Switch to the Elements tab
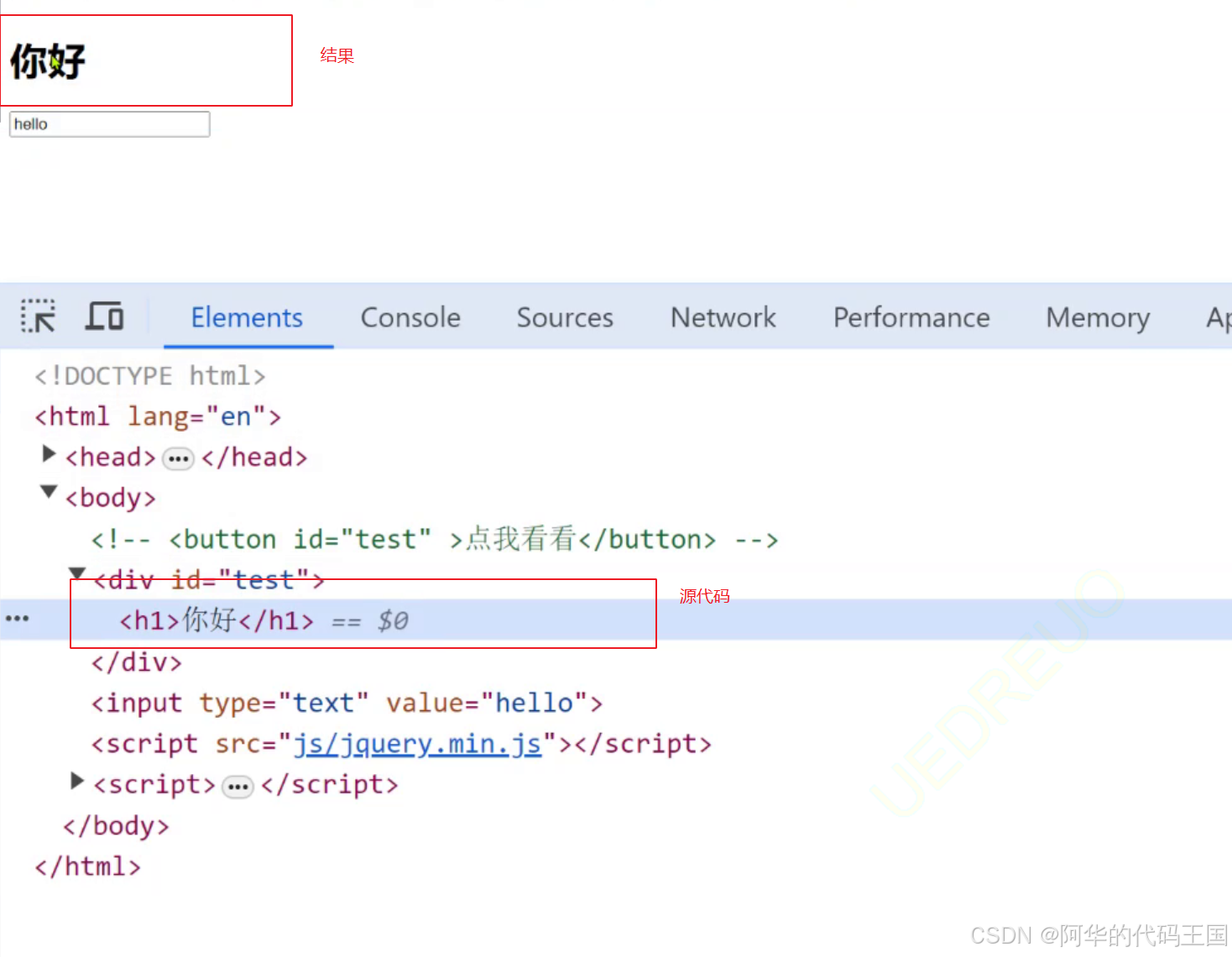Viewport: 1232px width, 957px height. click(x=247, y=317)
